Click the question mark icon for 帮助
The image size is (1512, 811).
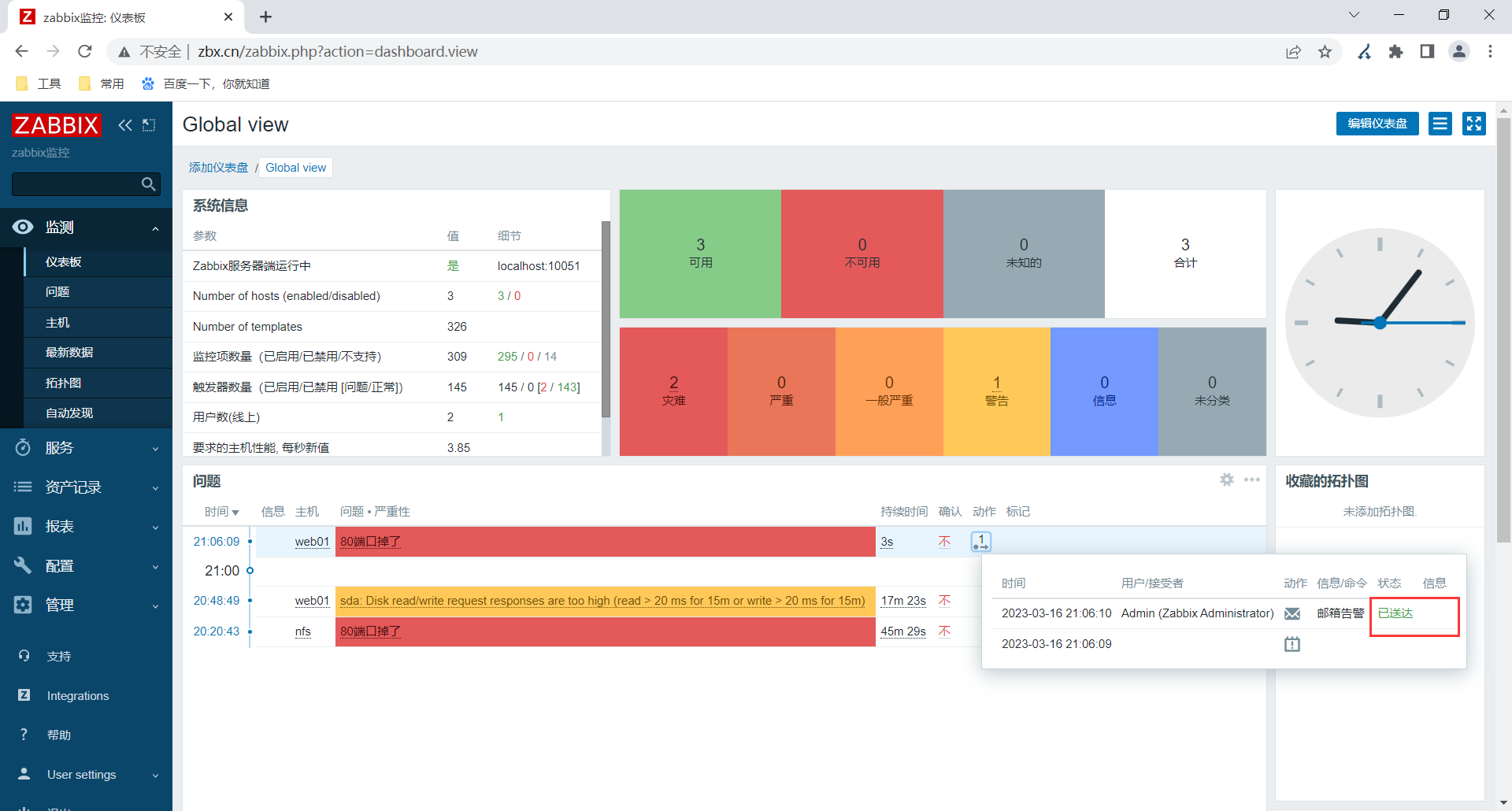click(24, 735)
